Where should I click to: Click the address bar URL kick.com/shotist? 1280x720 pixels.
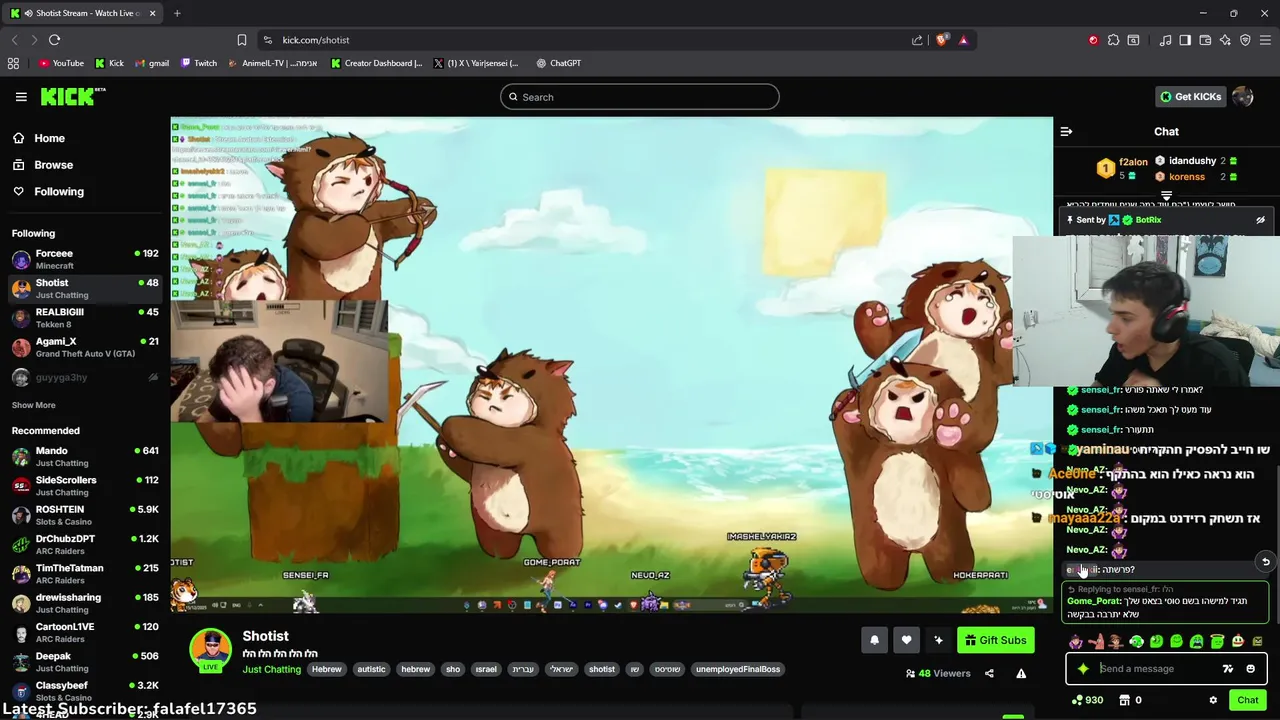point(316,40)
